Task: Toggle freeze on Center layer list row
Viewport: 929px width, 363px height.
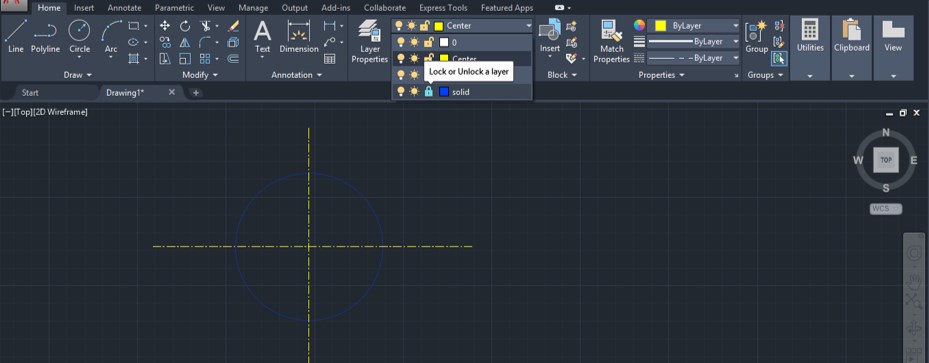Action: tap(414, 59)
